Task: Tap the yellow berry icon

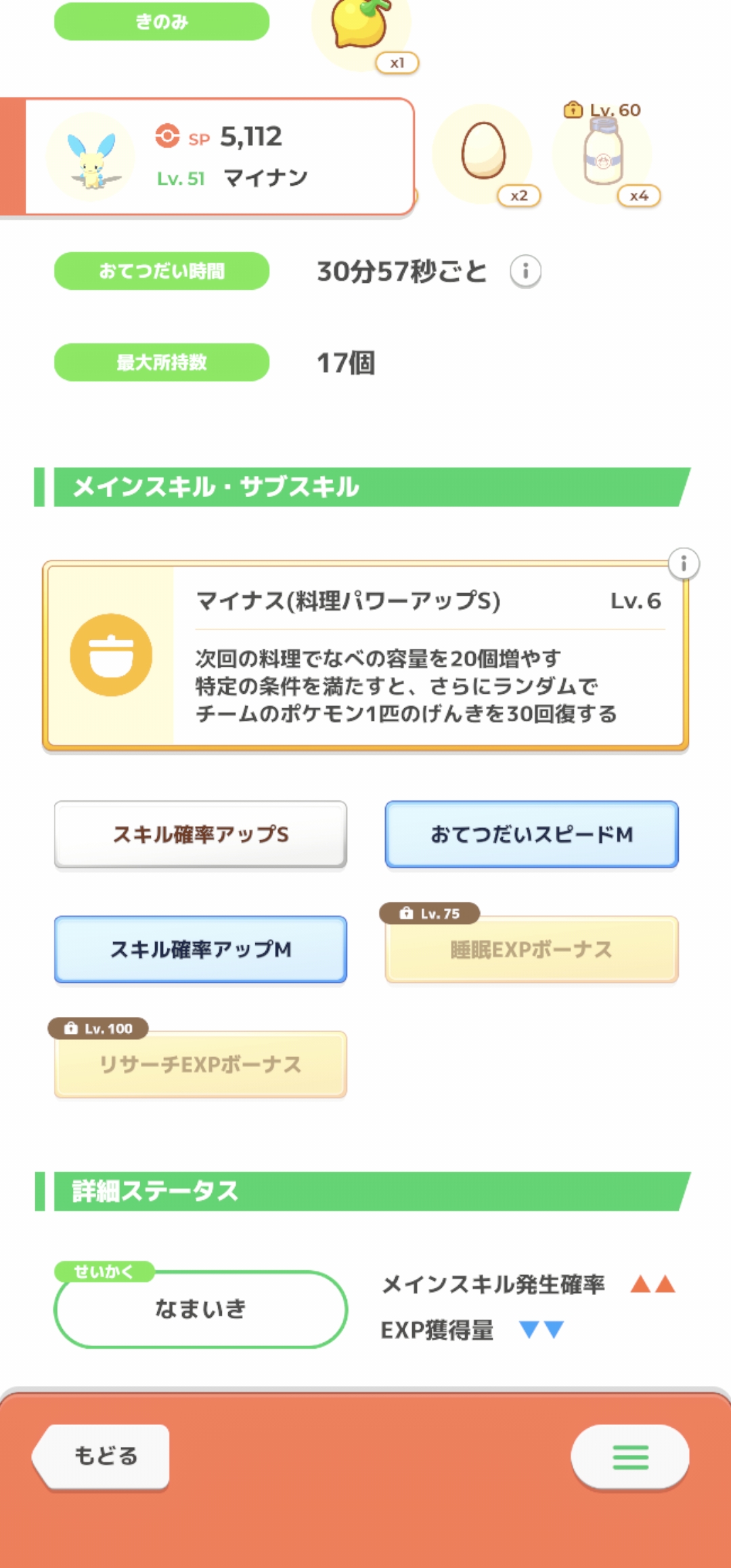Action: tap(361, 27)
